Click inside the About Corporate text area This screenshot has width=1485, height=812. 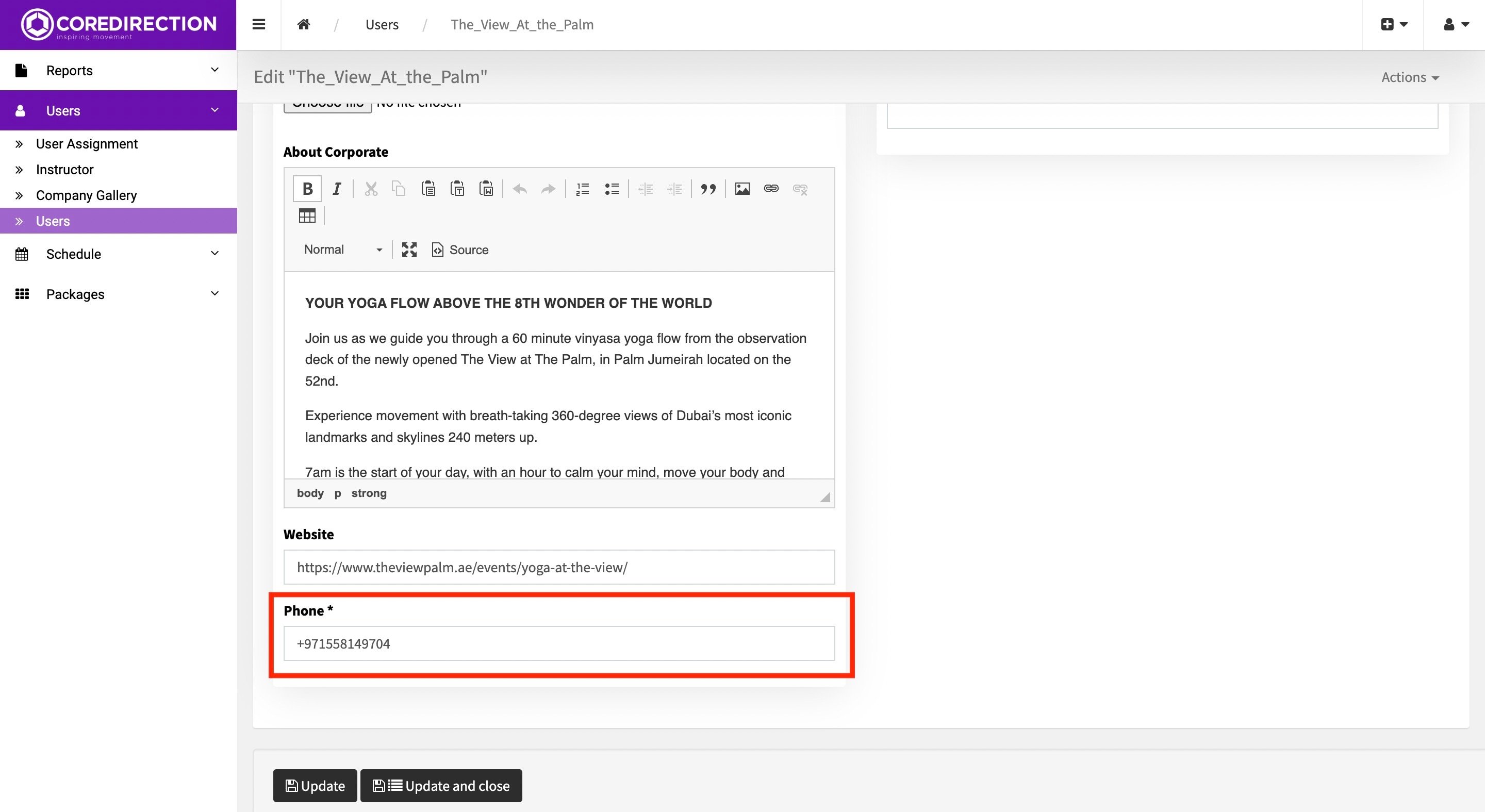point(558,375)
